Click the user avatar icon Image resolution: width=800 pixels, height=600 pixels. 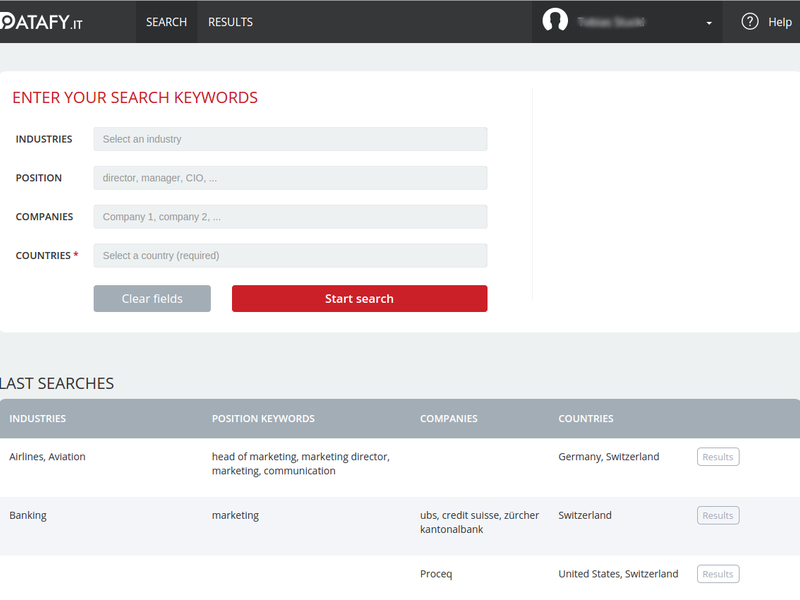click(555, 20)
